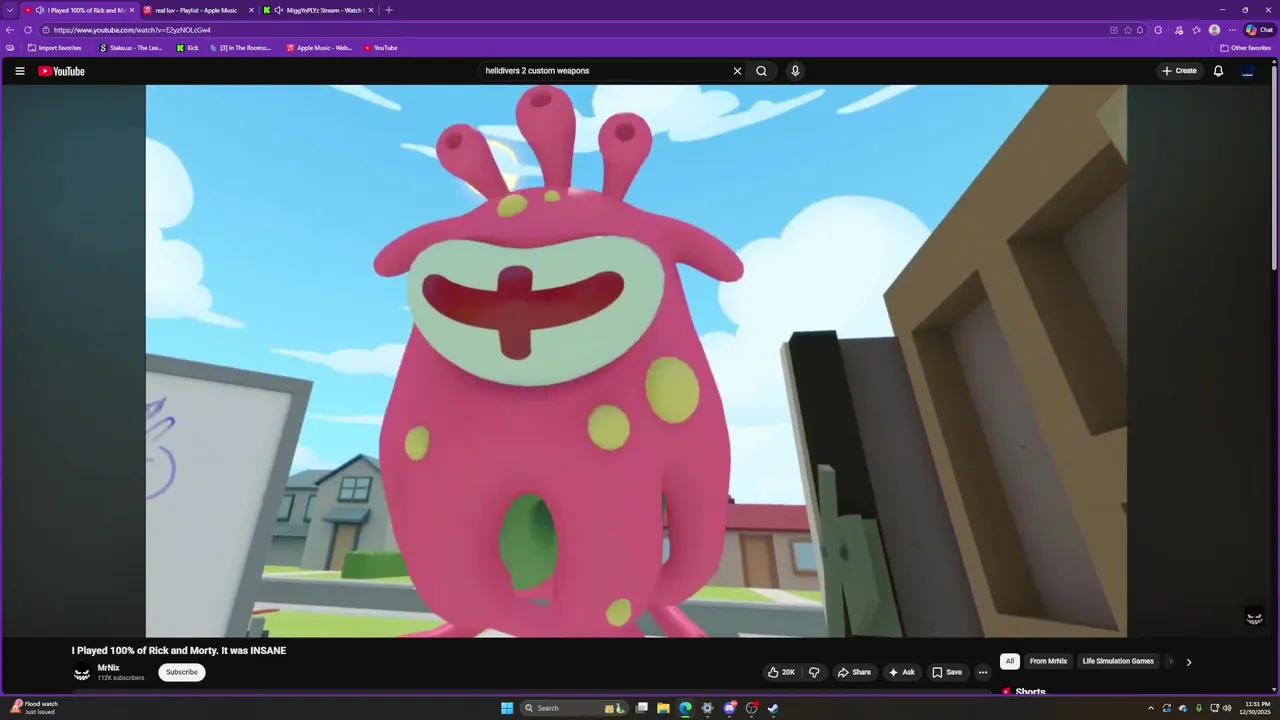Click the video player to pause playback
This screenshot has height=720, width=1280.
[x=636, y=360]
